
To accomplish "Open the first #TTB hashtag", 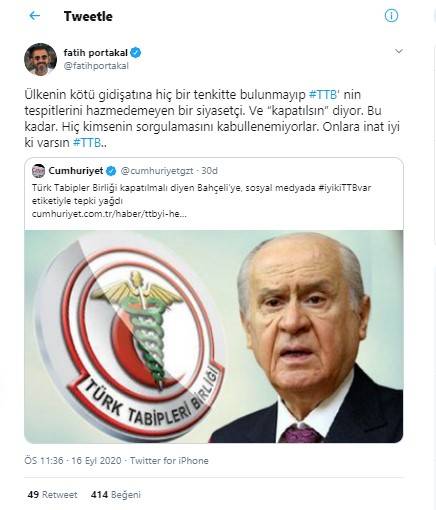I will click(323, 95).
